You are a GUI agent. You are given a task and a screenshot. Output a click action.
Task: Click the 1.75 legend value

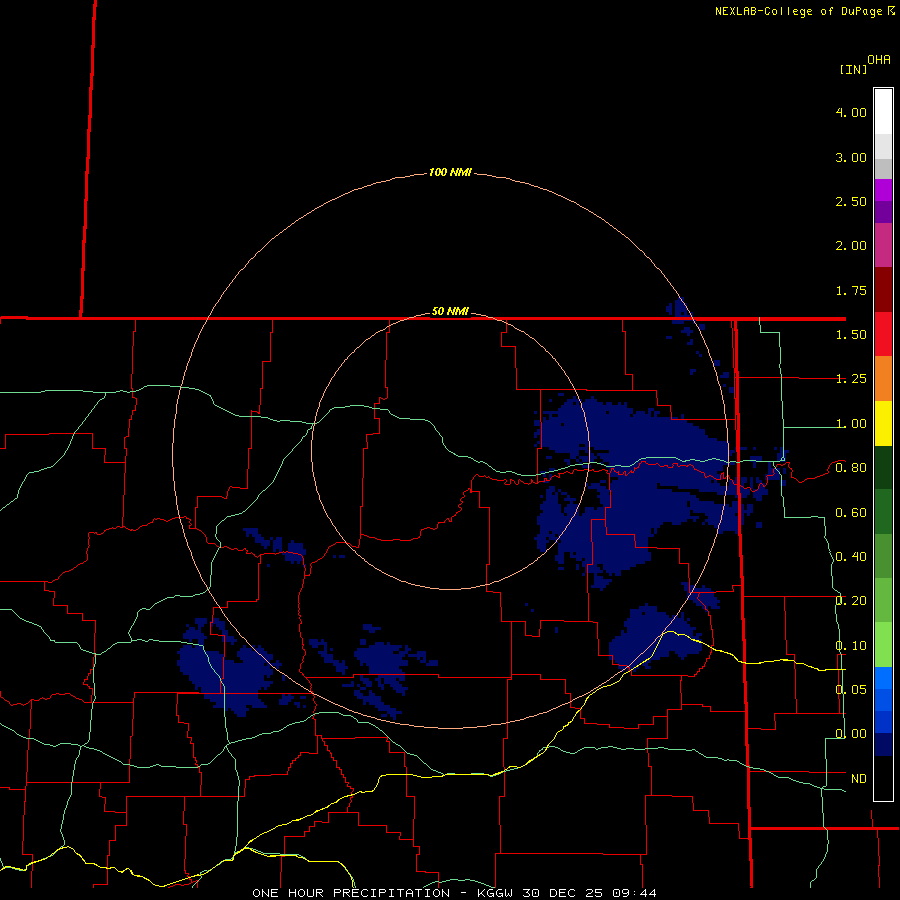851,290
